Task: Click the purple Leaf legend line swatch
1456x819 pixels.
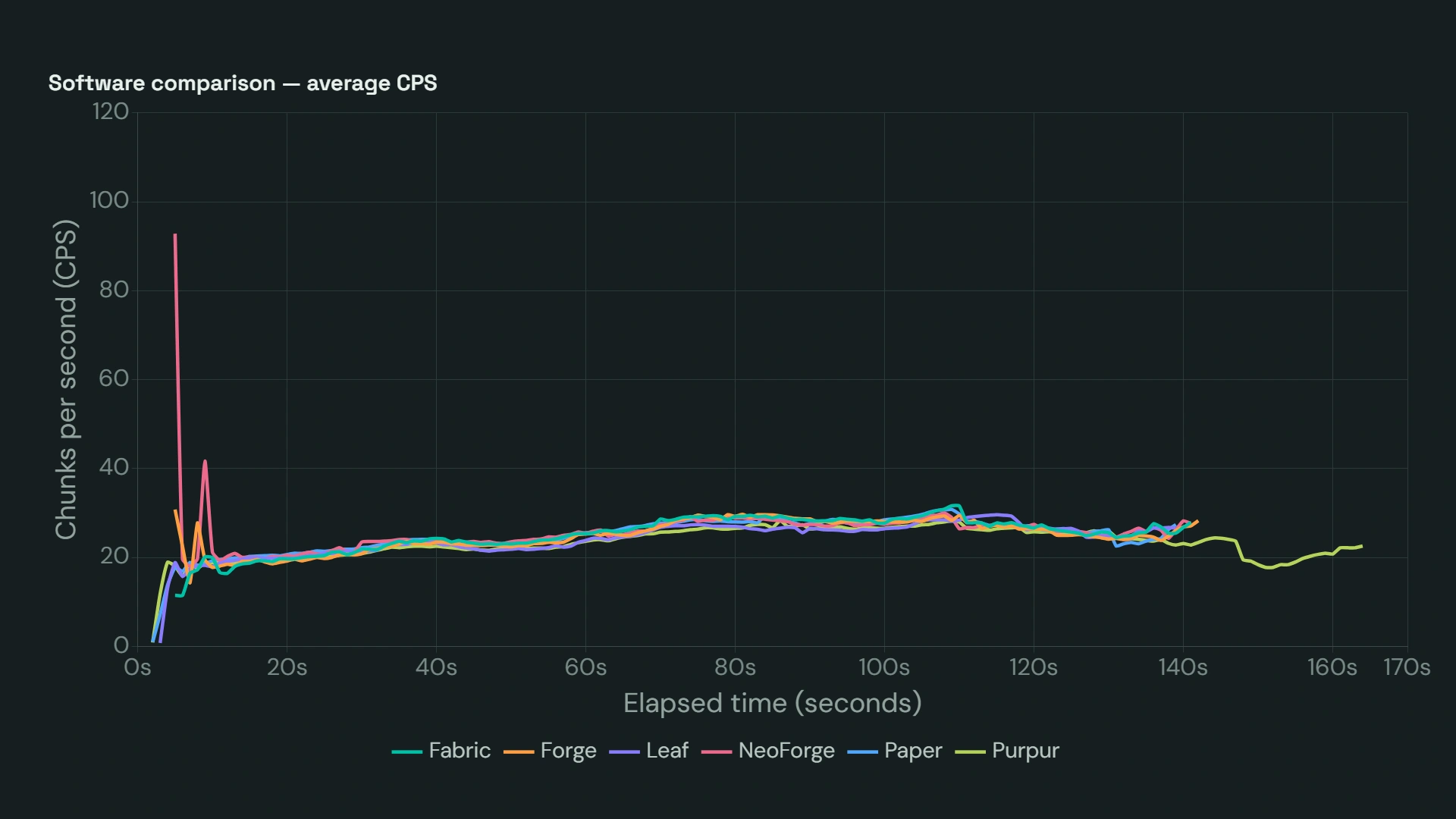Action: pos(624,752)
